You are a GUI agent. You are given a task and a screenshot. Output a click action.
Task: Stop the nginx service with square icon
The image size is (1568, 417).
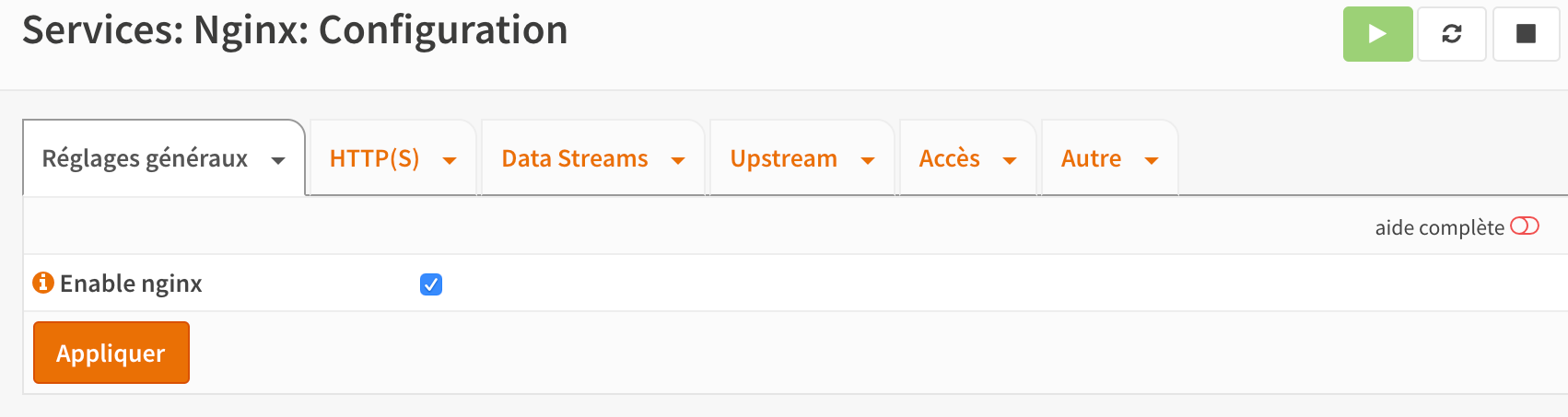1526,34
